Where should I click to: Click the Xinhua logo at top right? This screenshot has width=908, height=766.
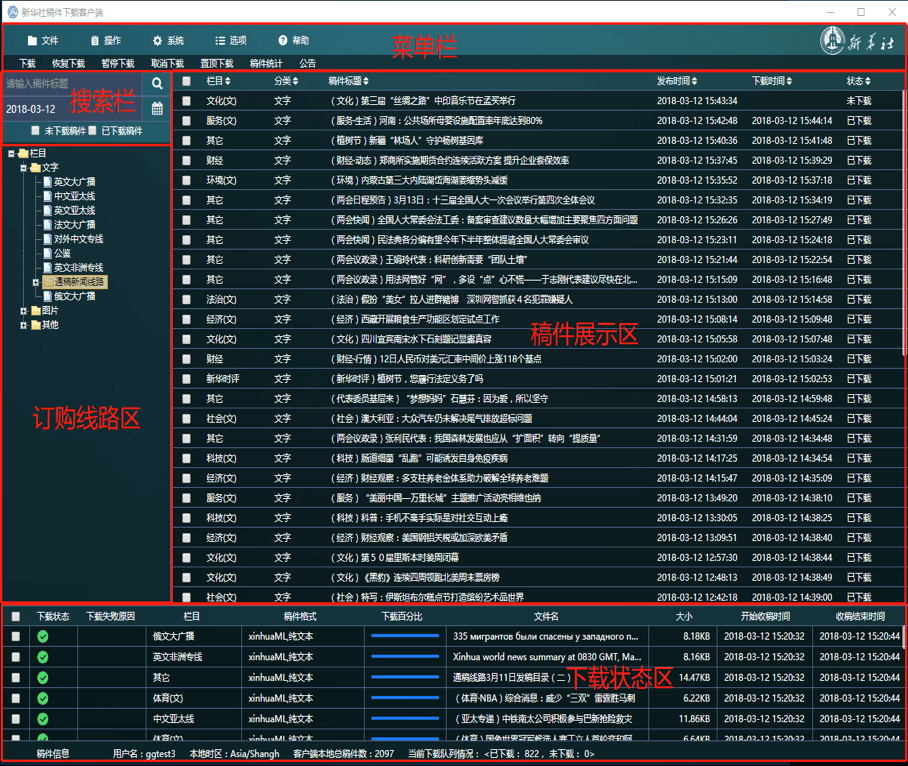[x=858, y=41]
